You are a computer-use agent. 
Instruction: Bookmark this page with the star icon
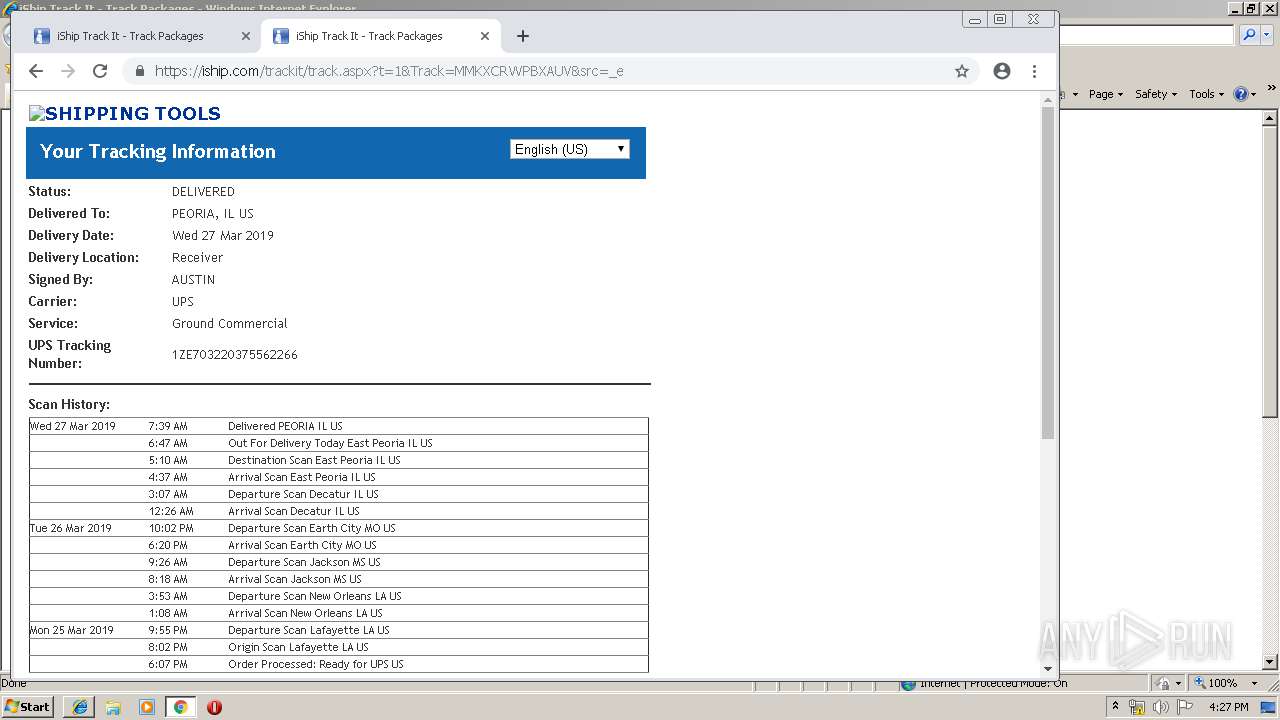(962, 71)
